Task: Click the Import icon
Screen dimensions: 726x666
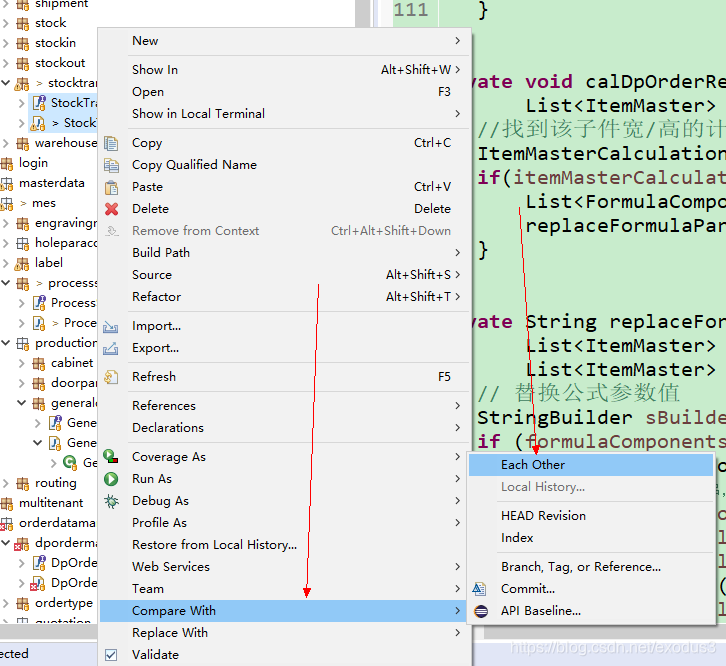Action: pos(110,326)
